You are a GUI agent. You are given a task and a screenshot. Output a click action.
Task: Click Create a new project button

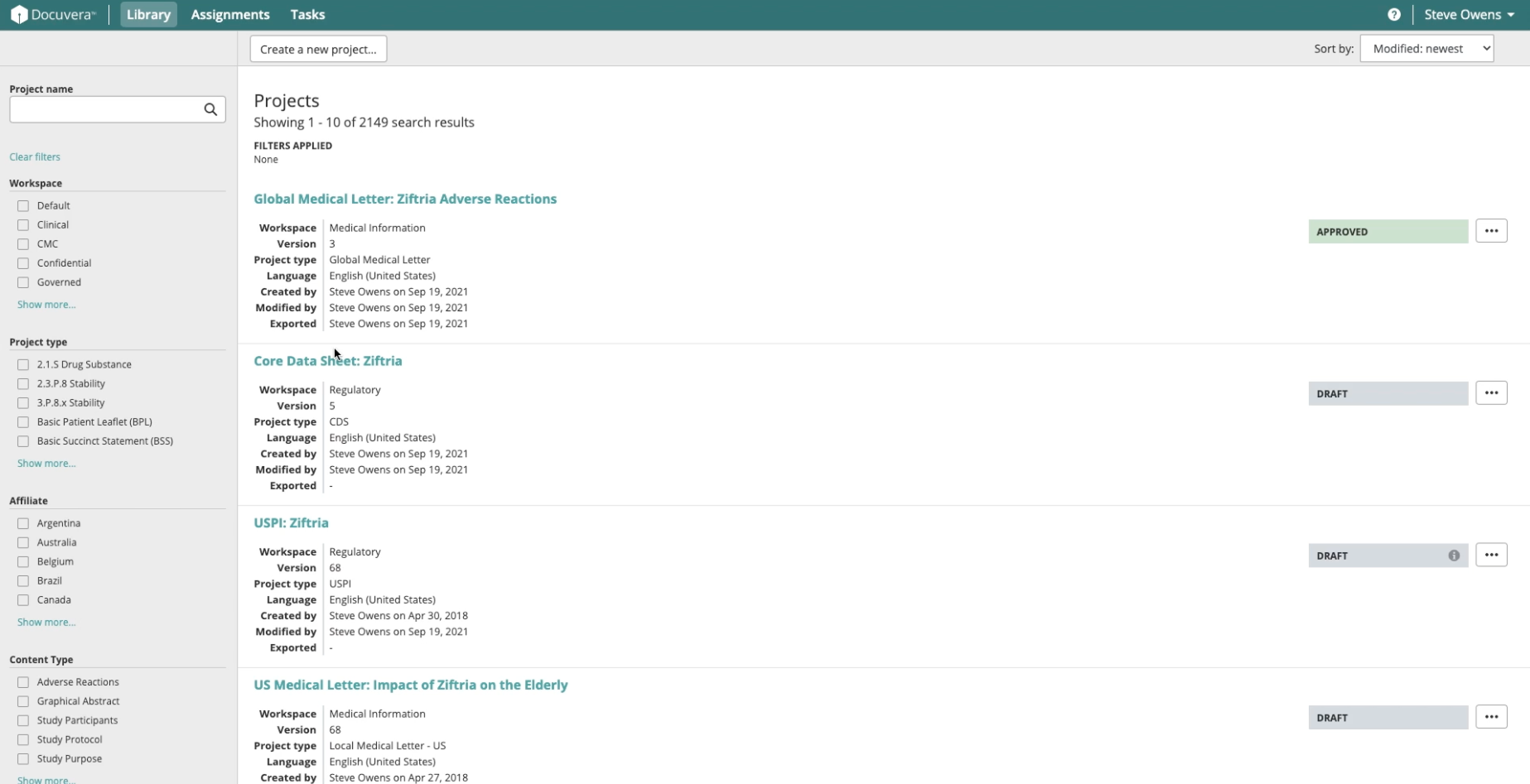click(318, 49)
